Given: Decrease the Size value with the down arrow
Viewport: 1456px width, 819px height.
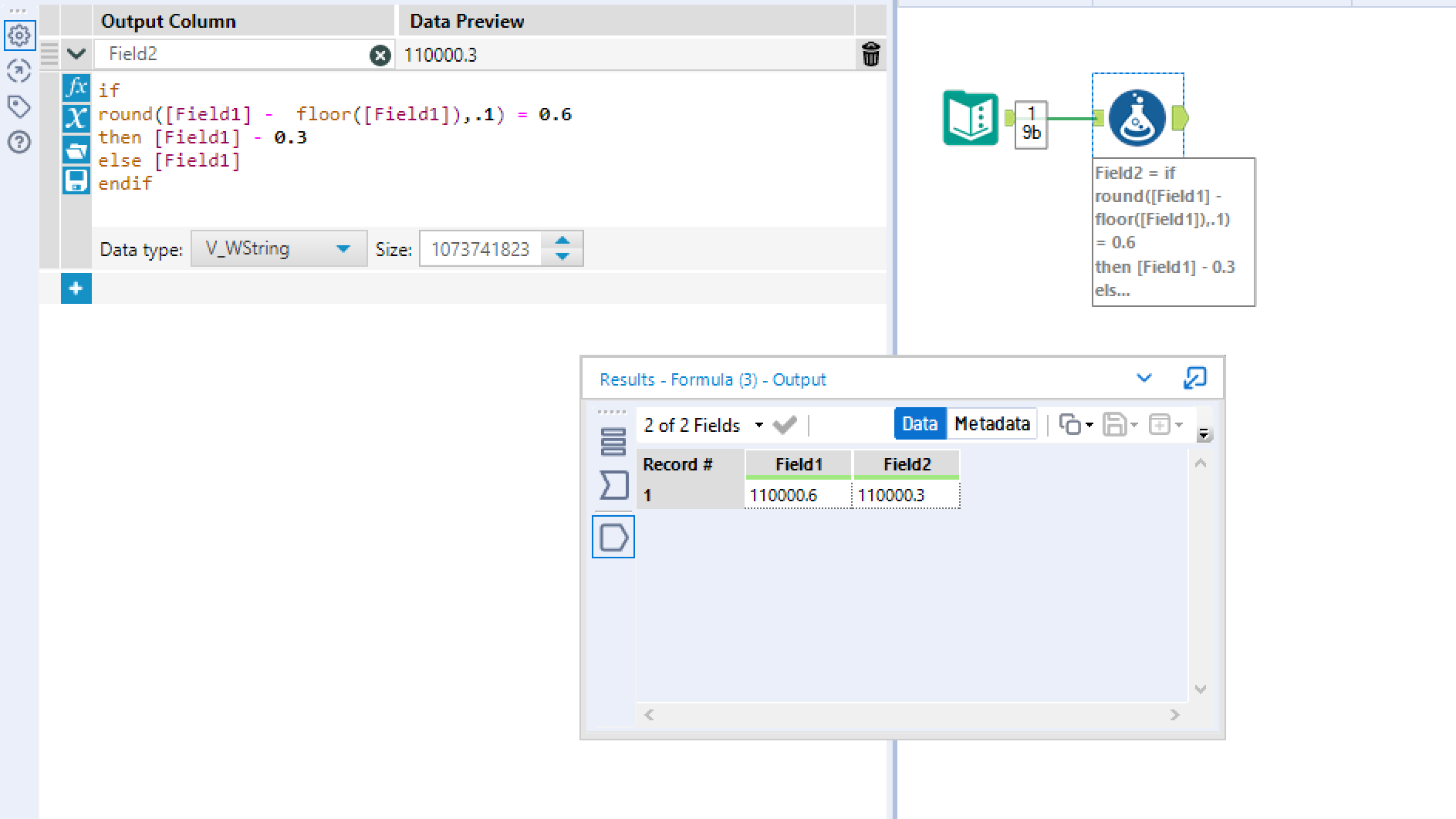Looking at the screenshot, I should 562,256.
